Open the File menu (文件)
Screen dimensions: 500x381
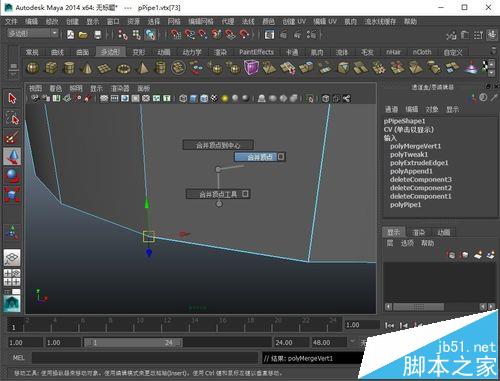(x=11, y=22)
